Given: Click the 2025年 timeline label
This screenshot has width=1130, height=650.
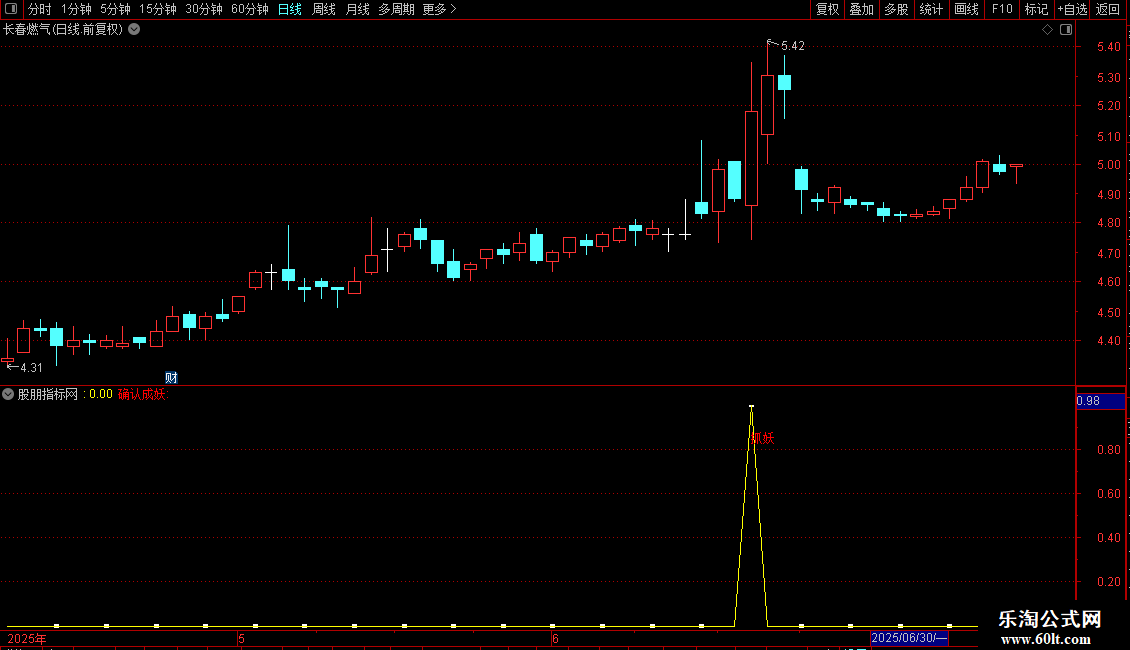Looking at the screenshot, I should click(x=27, y=638).
